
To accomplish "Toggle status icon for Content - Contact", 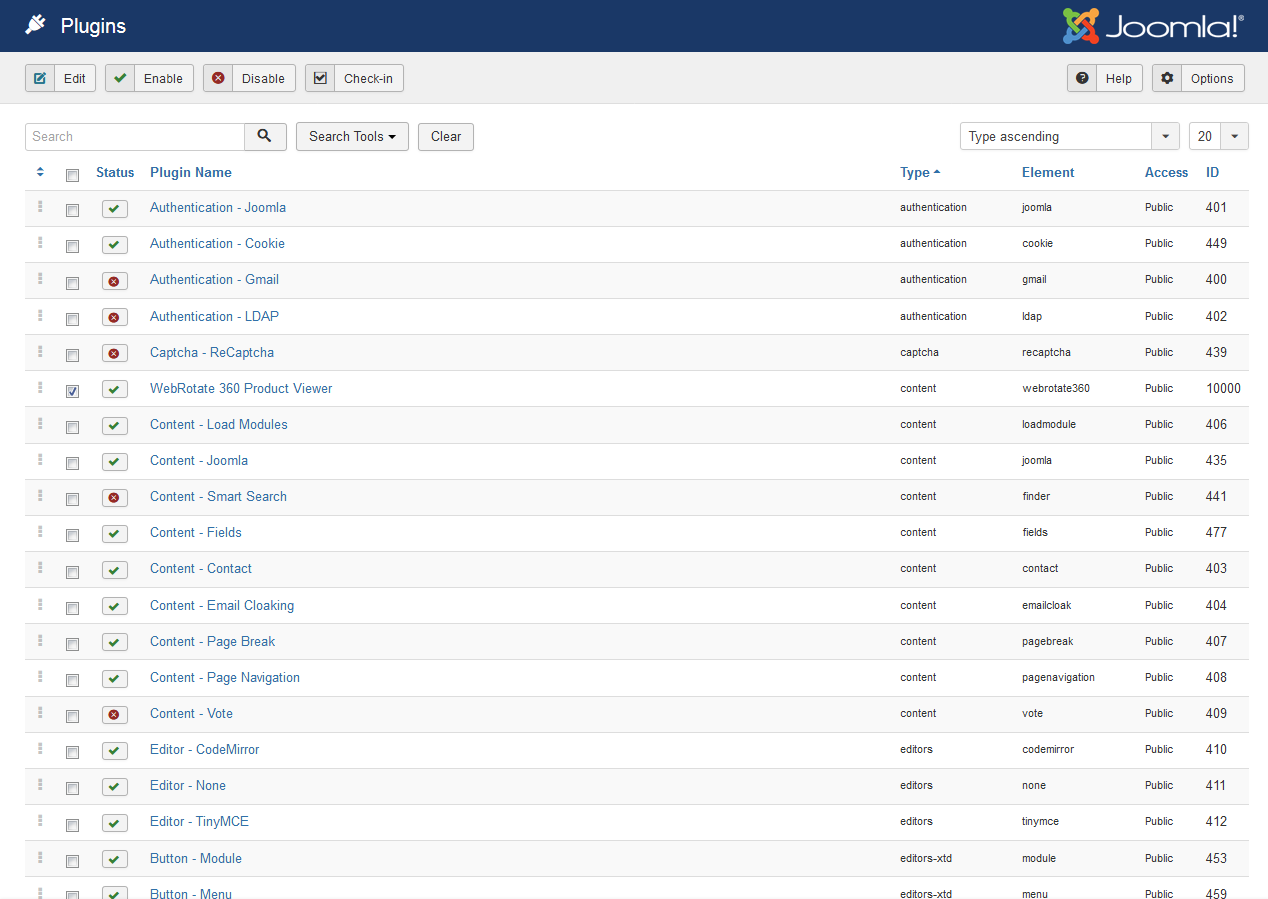I will point(115,570).
